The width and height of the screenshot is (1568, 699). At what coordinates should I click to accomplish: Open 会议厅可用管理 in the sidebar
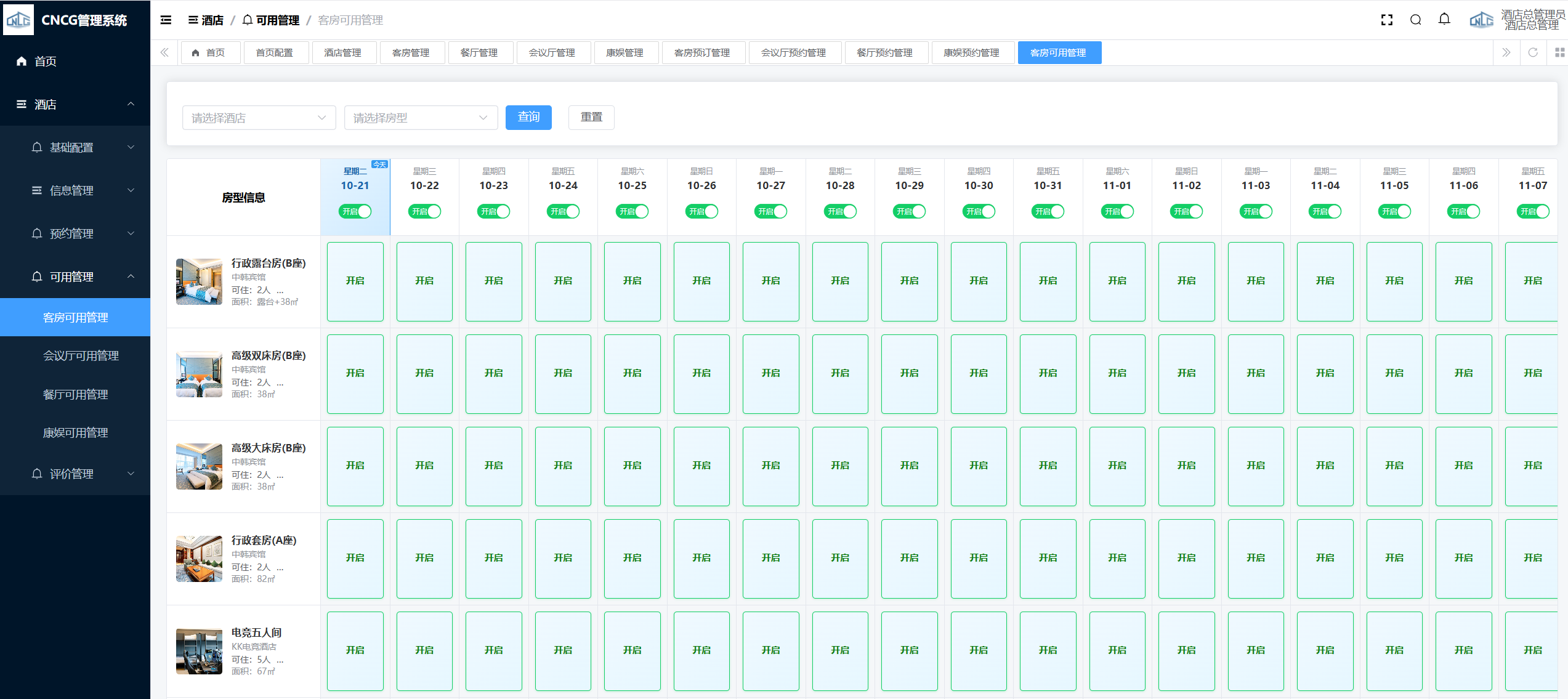81,356
